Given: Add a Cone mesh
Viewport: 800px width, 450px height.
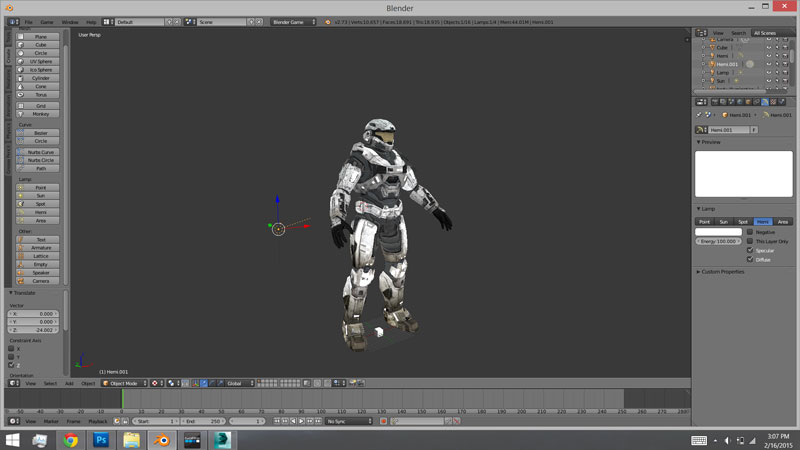Looking at the screenshot, I should pos(38,86).
